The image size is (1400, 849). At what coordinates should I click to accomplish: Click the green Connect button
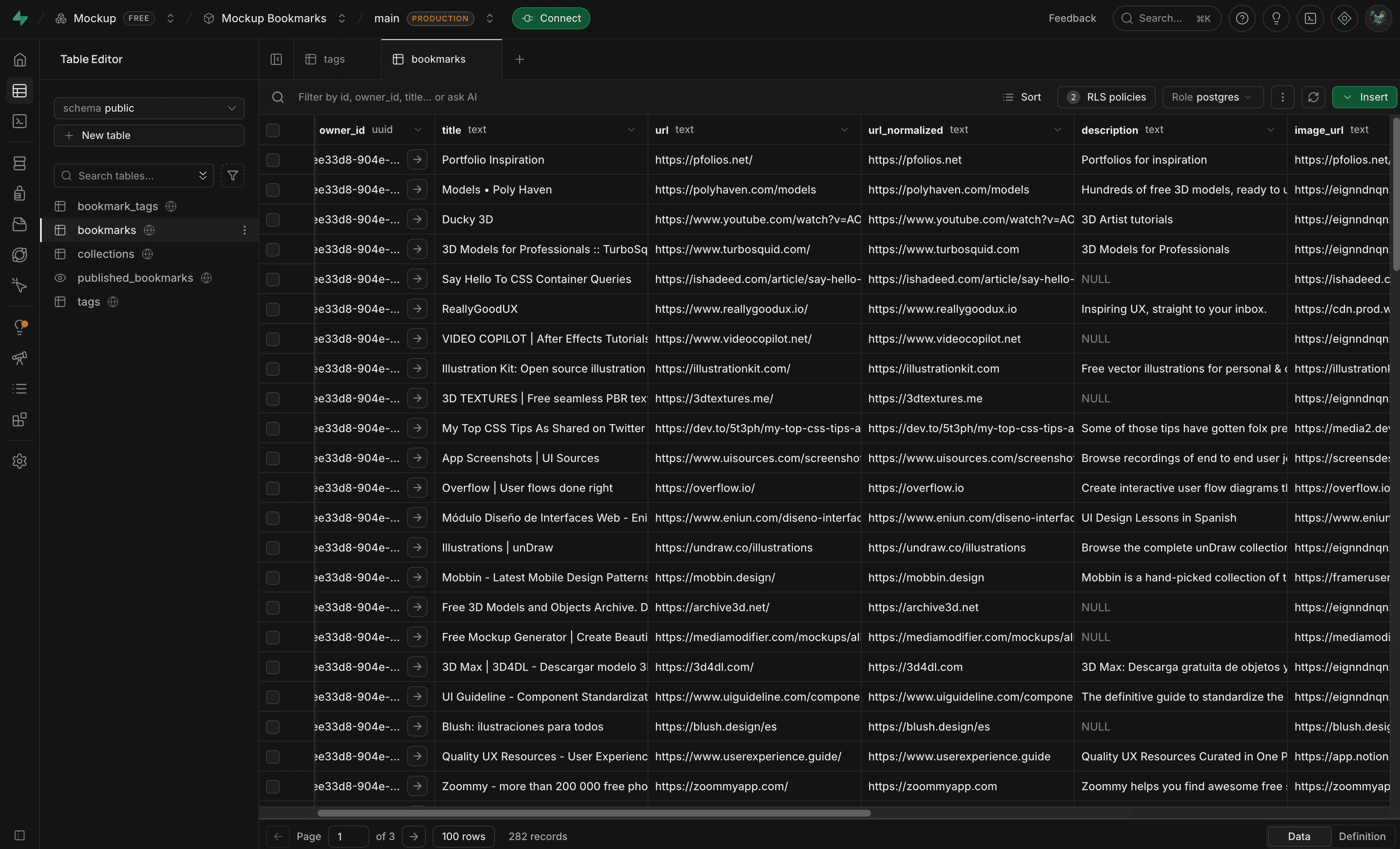coord(550,18)
